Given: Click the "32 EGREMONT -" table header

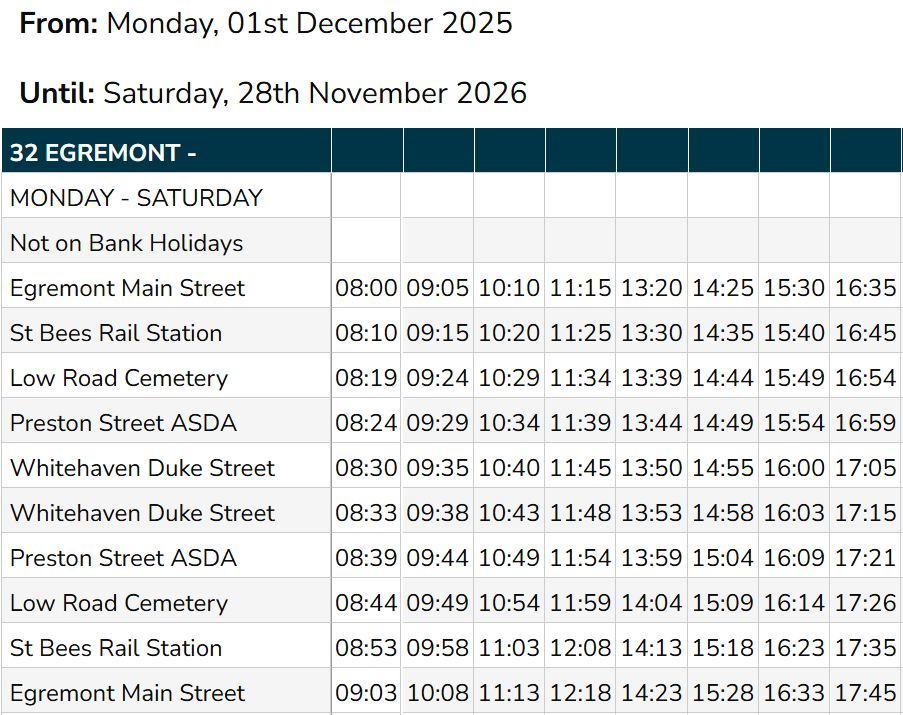Looking at the screenshot, I should (x=103, y=153).
